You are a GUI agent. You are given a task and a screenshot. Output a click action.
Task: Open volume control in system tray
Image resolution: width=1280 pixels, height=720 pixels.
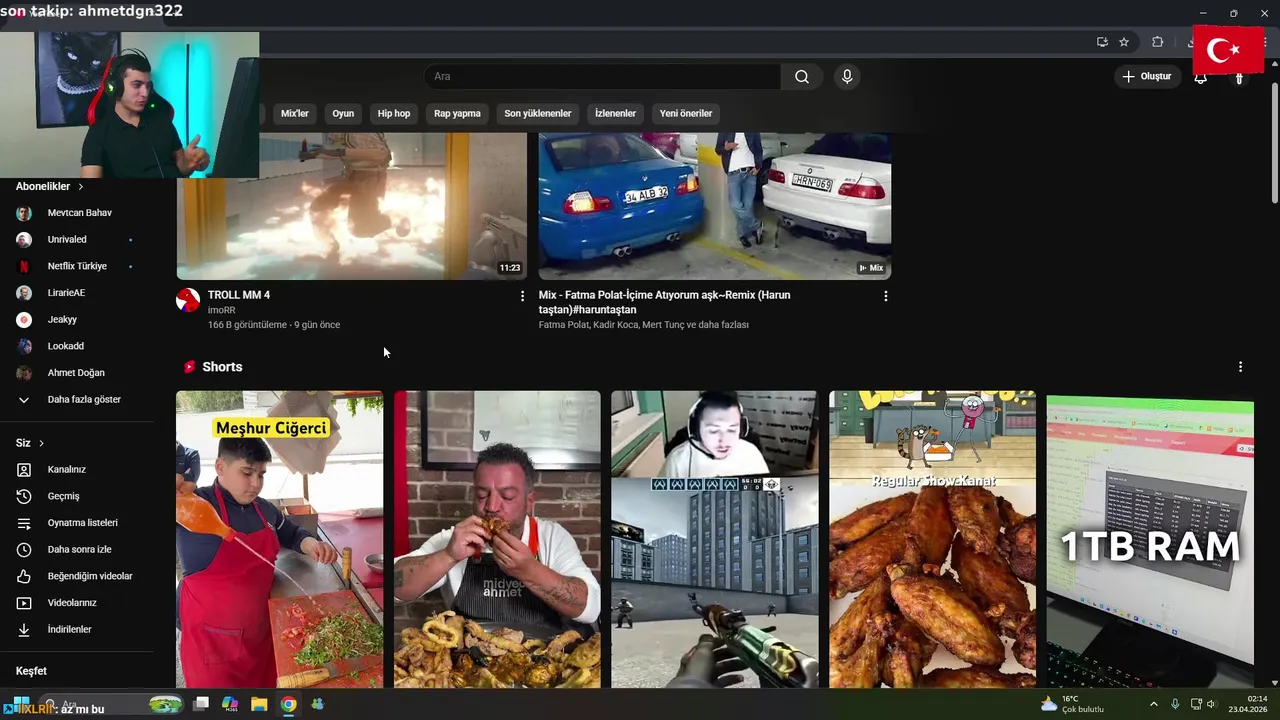click(x=1211, y=704)
